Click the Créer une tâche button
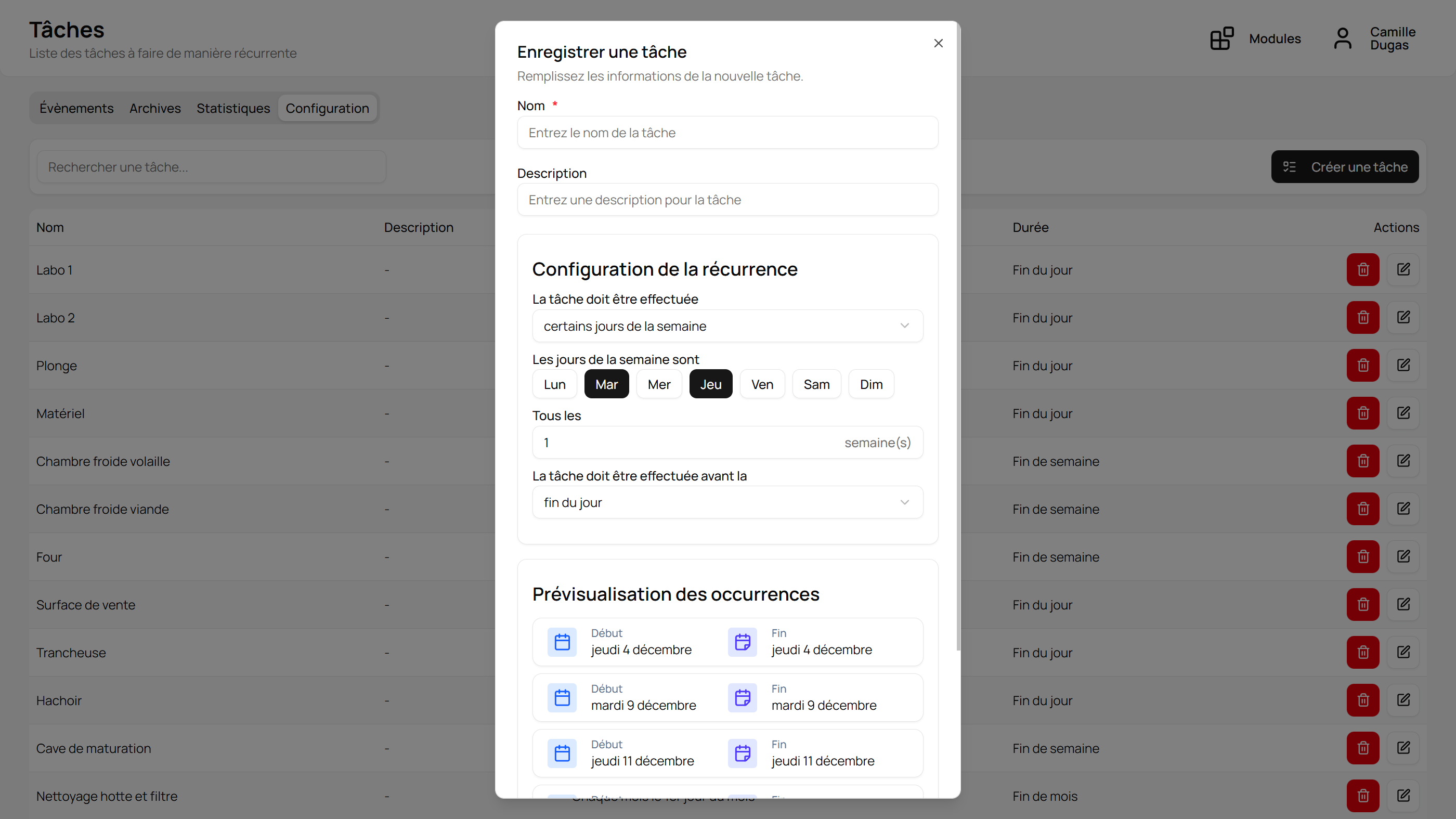This screenshot has width=1456, height=819. click(x=1345, y=167)
